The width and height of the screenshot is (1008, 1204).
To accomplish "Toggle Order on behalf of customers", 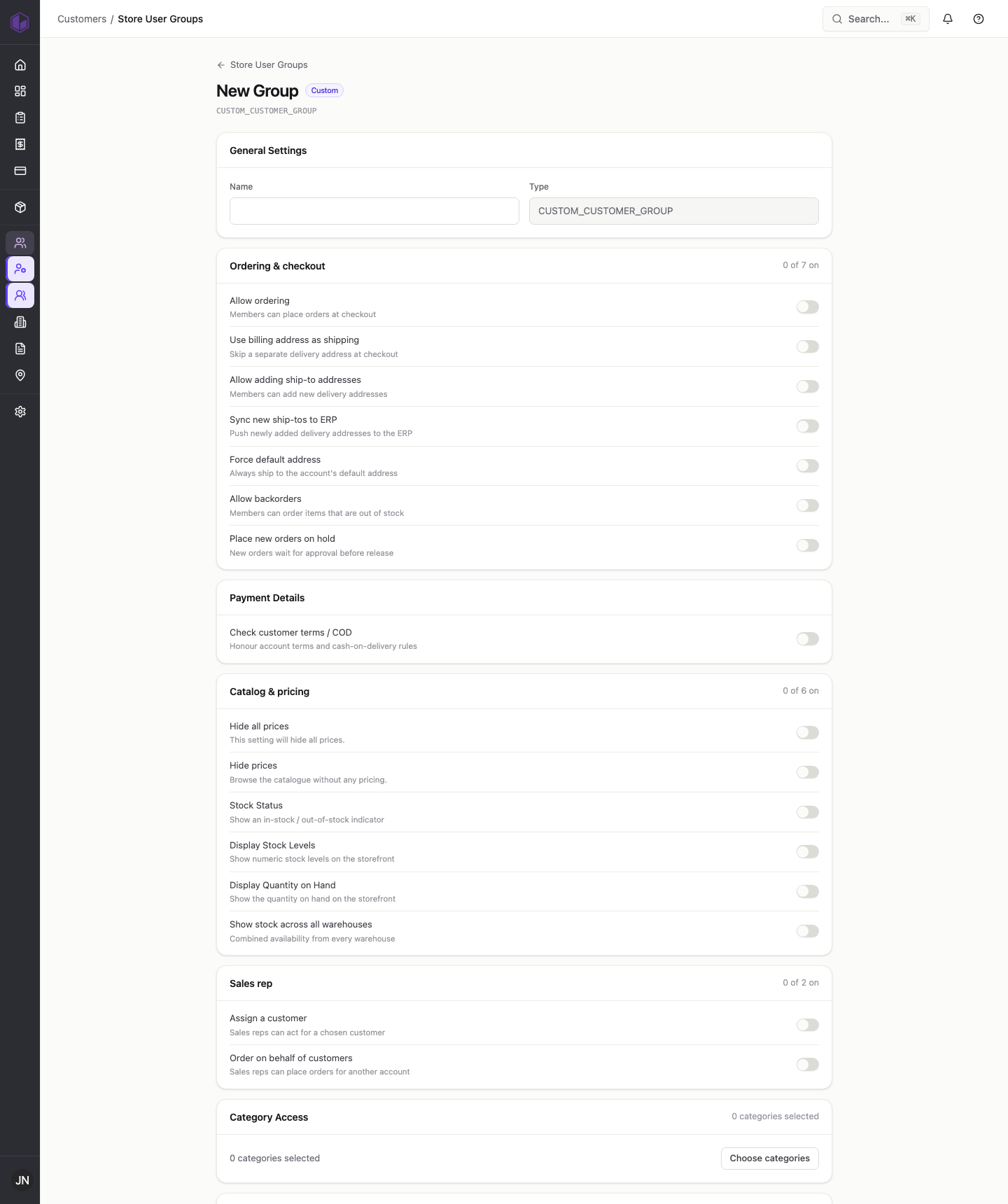I will click(808, 1065).
